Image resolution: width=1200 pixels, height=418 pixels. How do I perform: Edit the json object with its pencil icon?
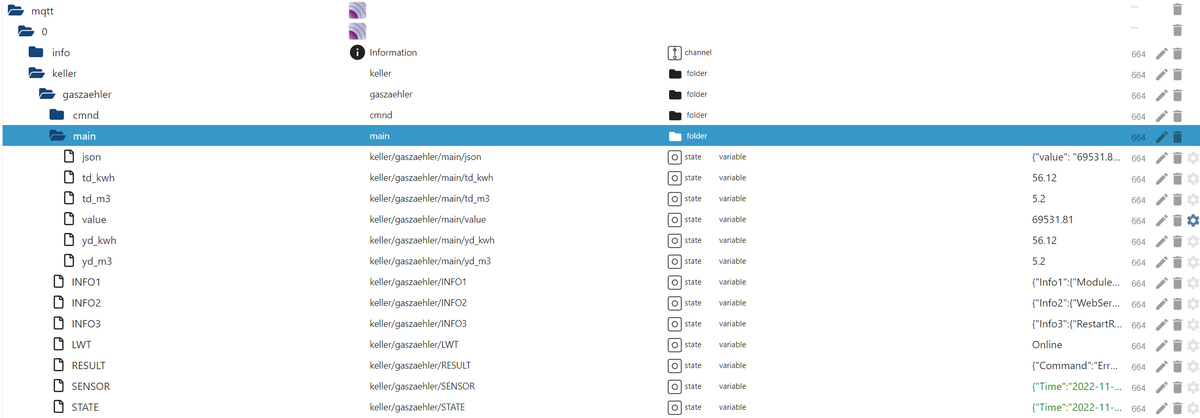(x=1161, y=158)
